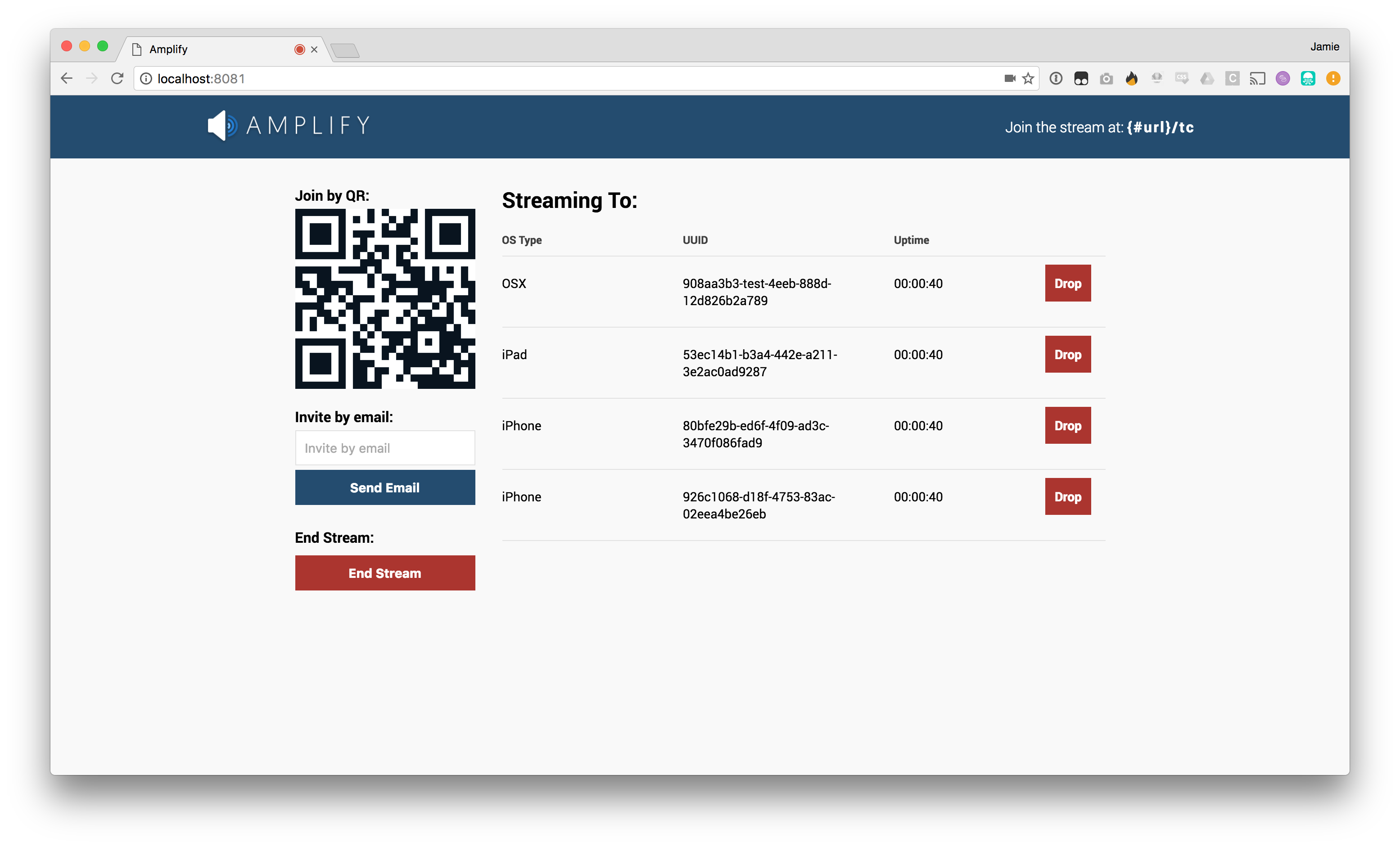
Task: Go back to previous page
Action: point(67,78)
